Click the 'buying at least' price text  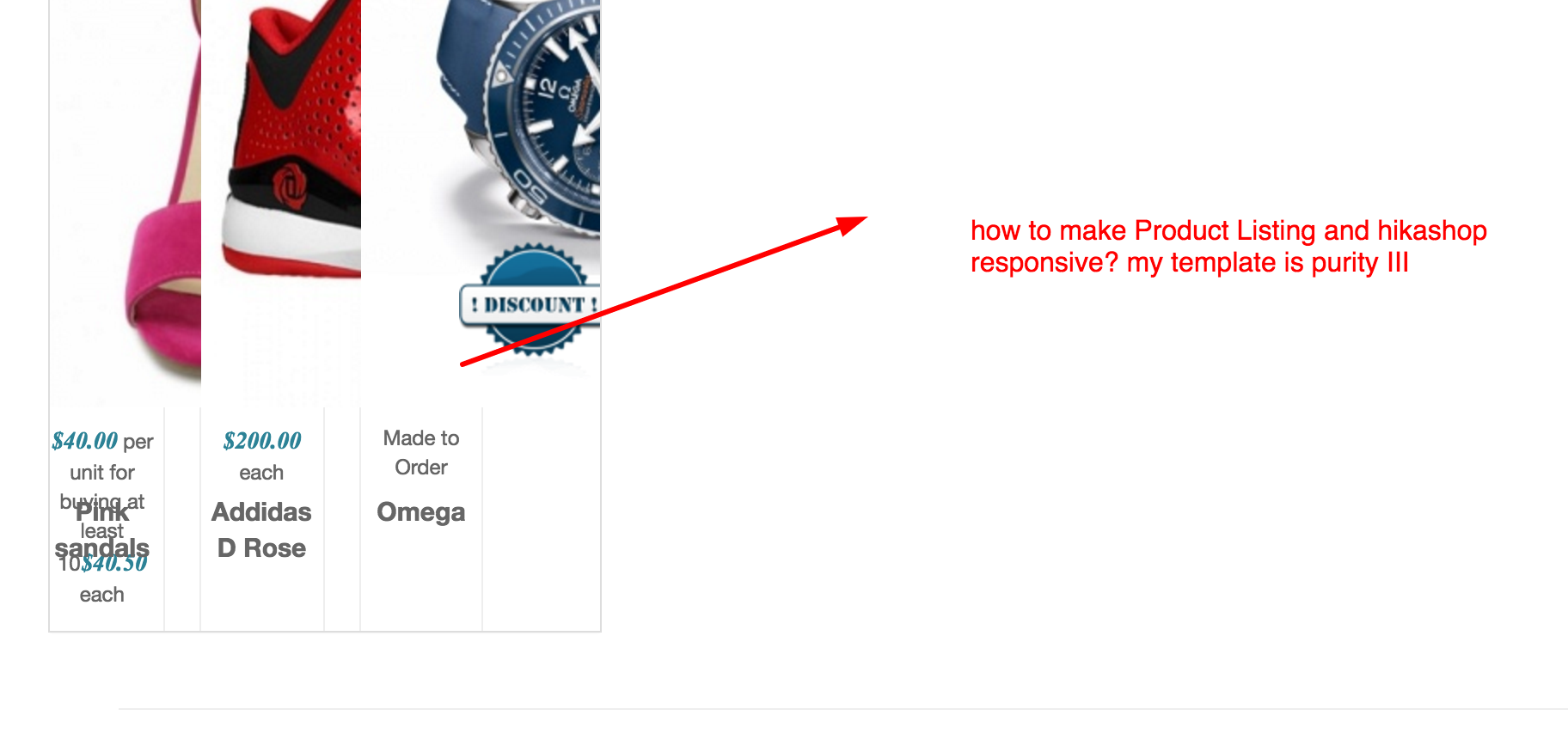102,517
